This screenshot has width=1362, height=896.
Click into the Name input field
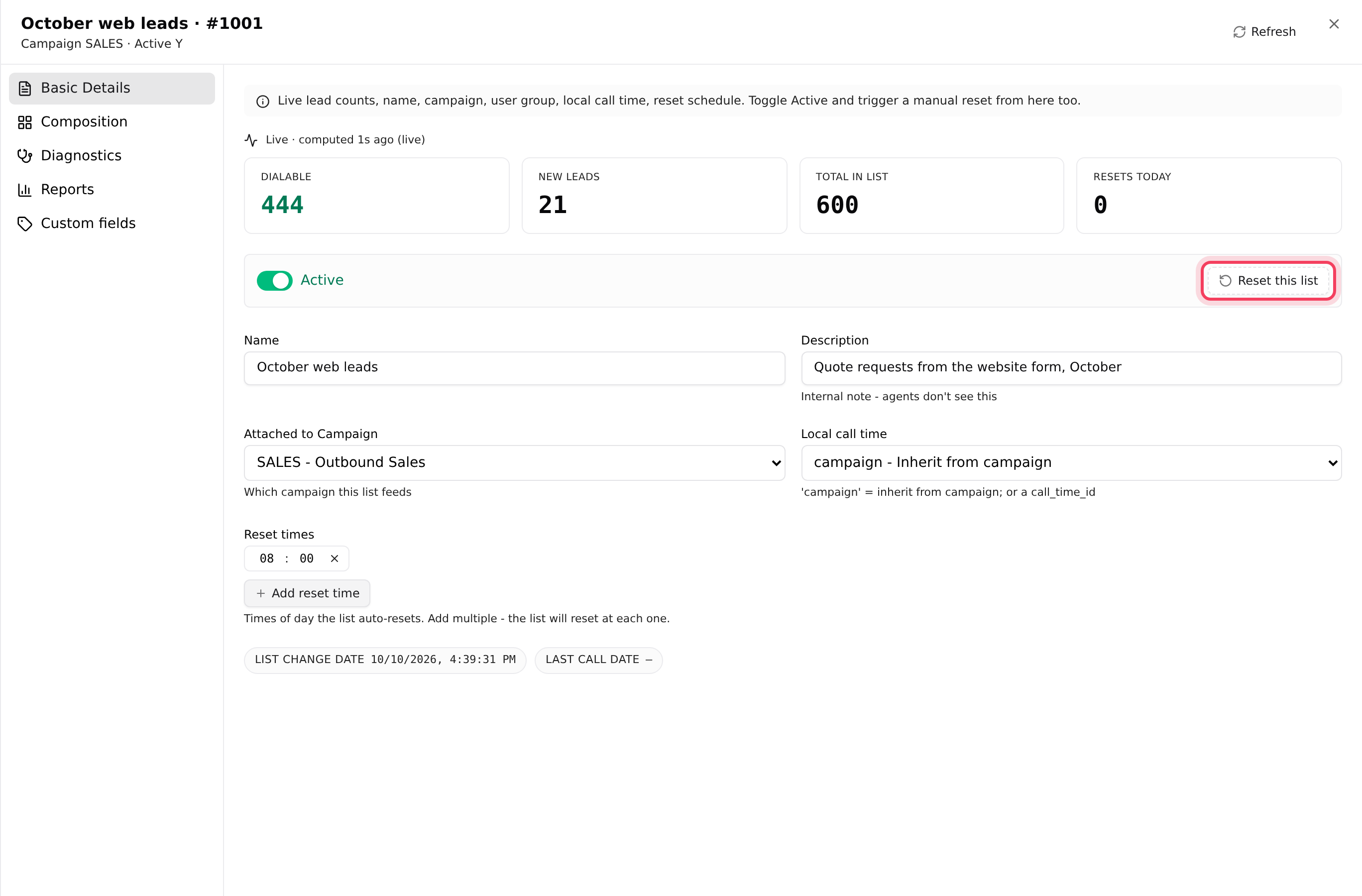click(x=514, y=368)
